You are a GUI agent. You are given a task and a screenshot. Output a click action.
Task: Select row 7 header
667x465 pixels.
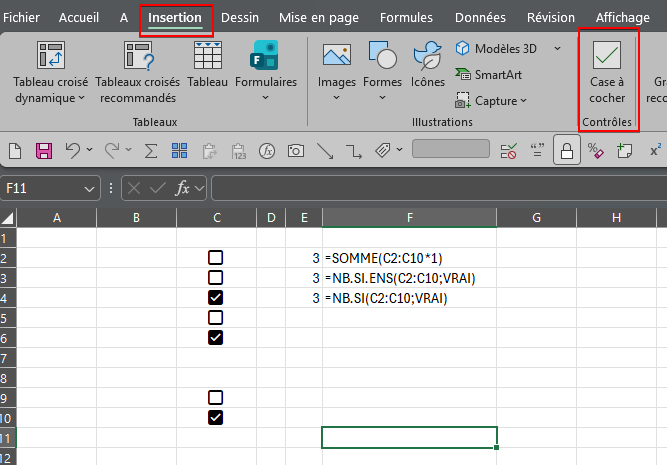(8, 358)
